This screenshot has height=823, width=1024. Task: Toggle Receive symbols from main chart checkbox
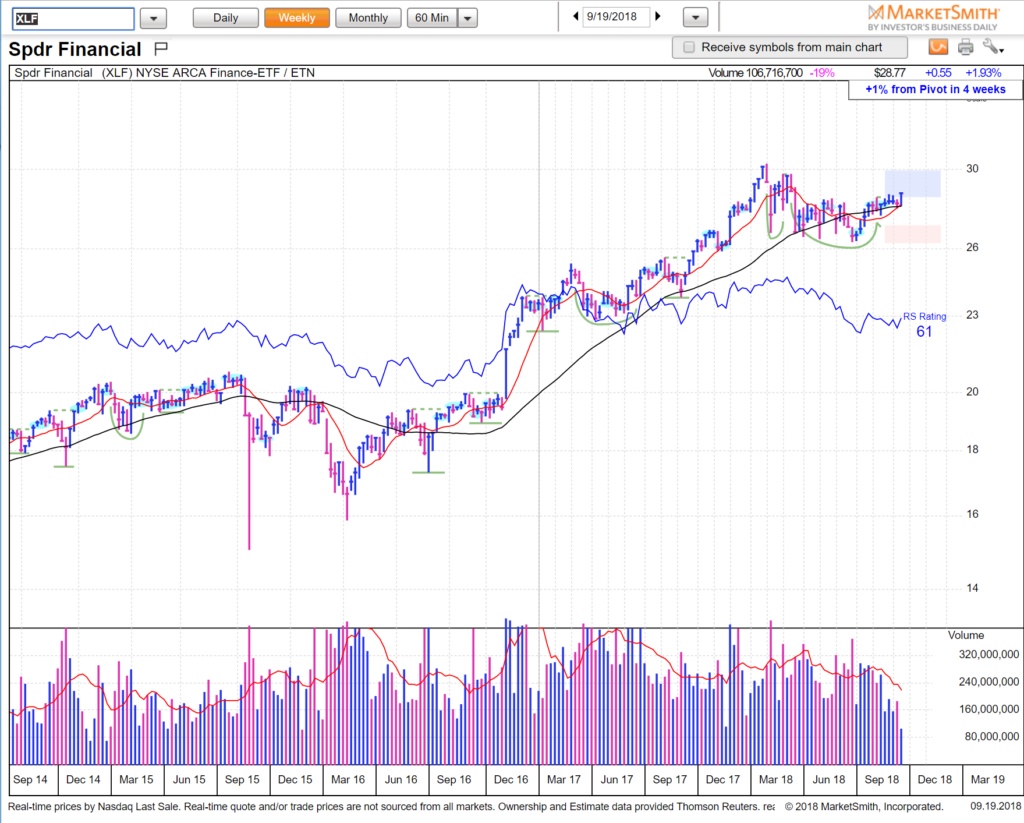[x=688, y=47]
